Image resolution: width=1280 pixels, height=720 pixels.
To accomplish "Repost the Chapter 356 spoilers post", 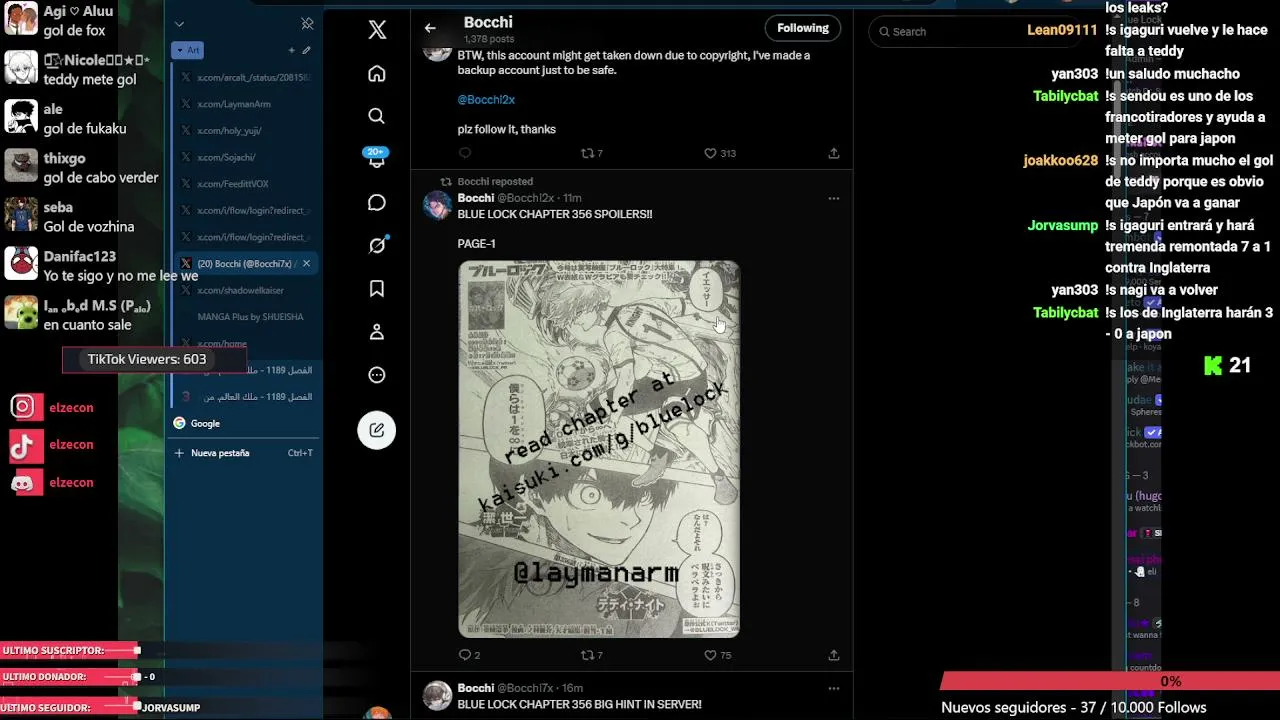I will tap(592, 655).
